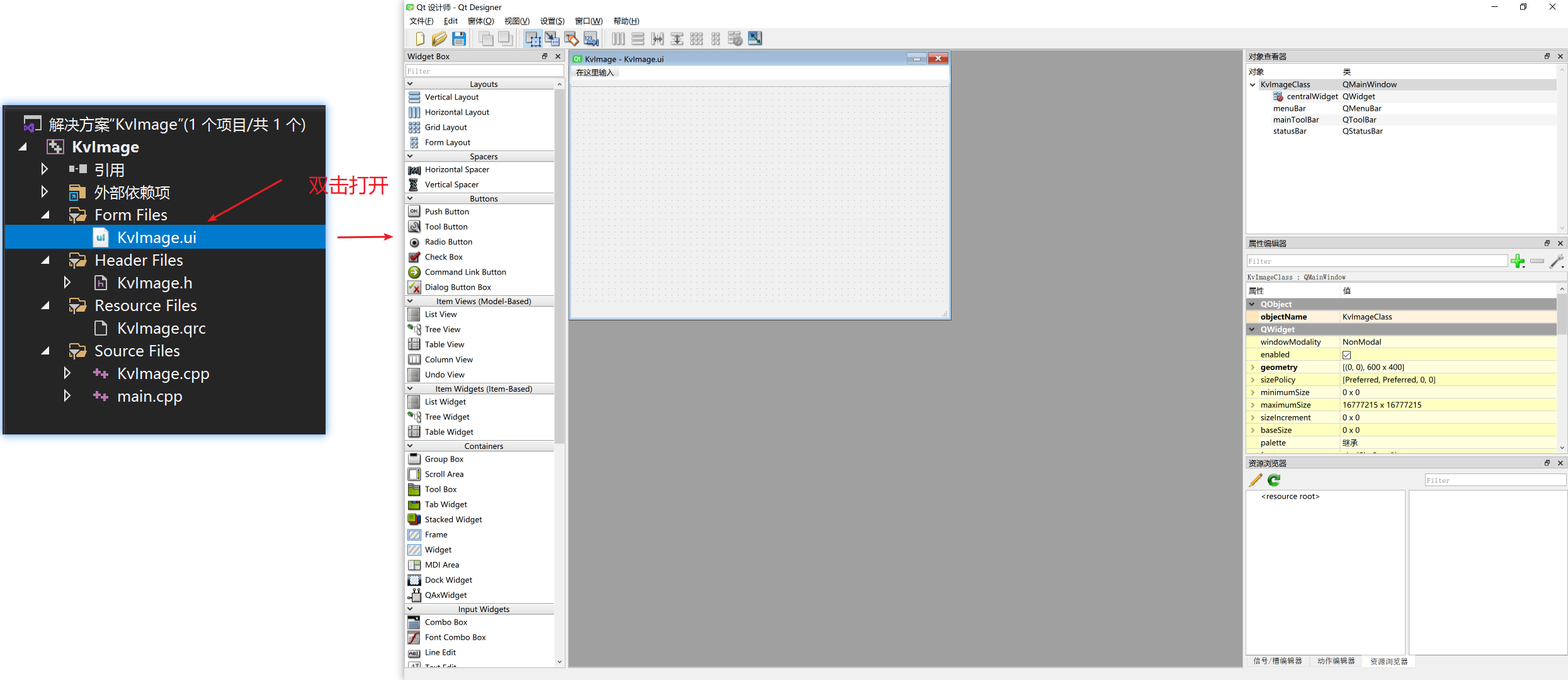Click the Adjust Size toolbar icon
This screenshot has width=1568, height=680.
click(x=755, y=39)
